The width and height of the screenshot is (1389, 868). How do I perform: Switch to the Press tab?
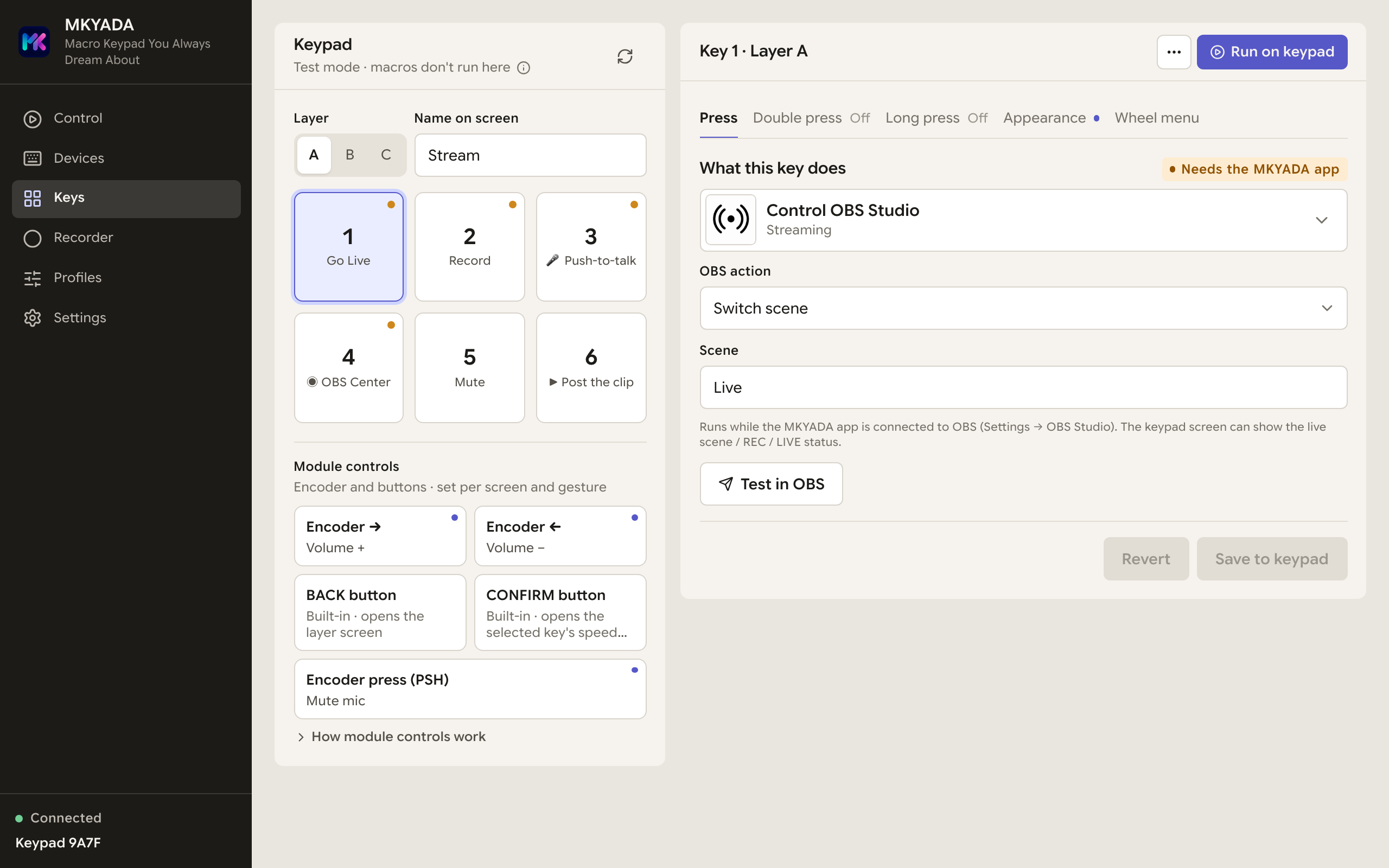click(718, 118)
